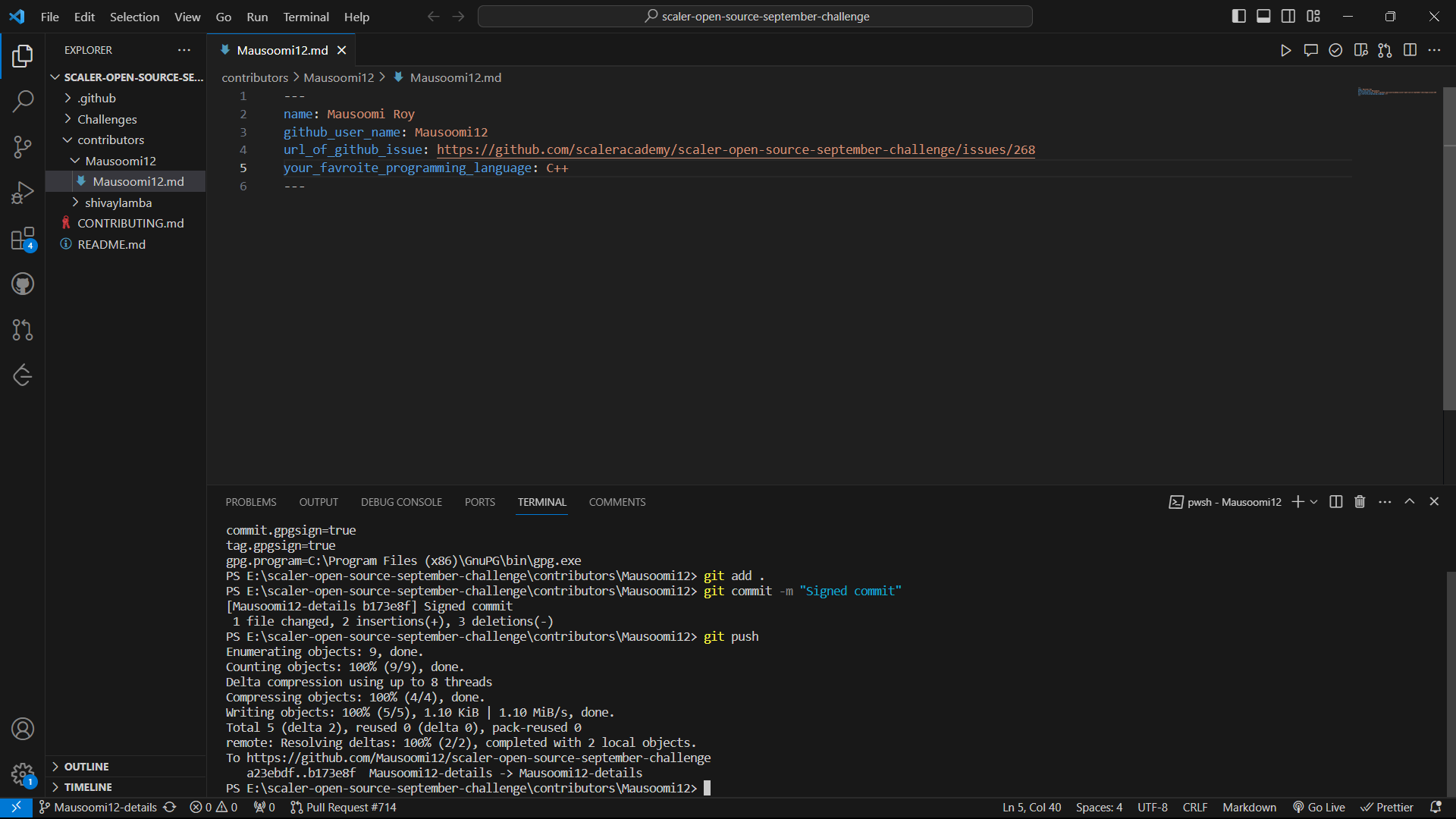Switch to the PROBLEMS tab

pos(250,501)
